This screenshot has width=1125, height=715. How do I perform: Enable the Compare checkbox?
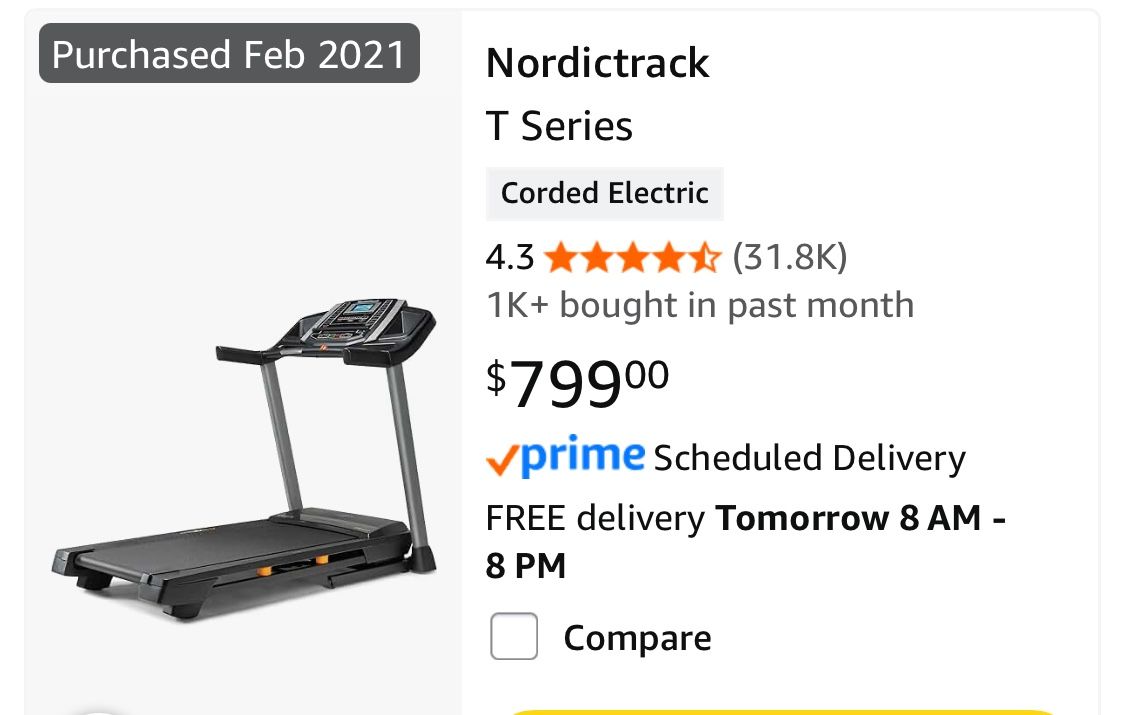(x=513, y=636)
